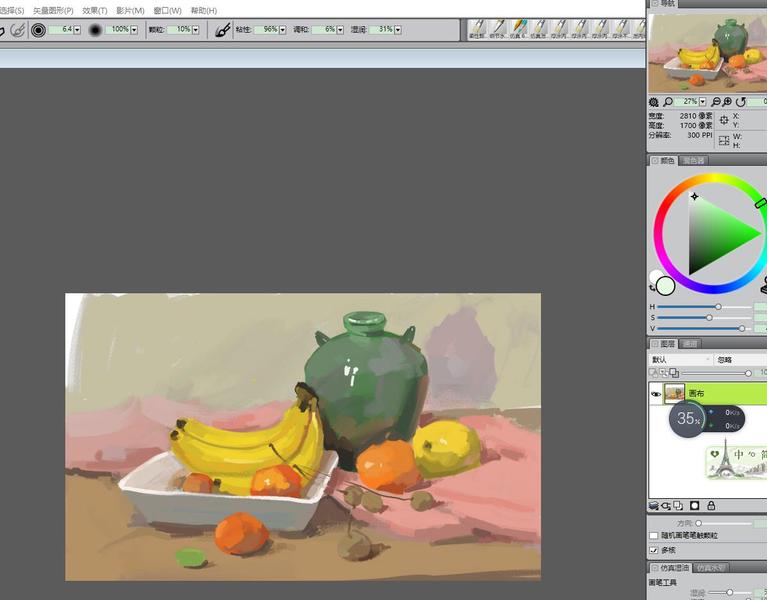Switch to the 图层 panel tab
Screen dimensions: 767x600
663,344
